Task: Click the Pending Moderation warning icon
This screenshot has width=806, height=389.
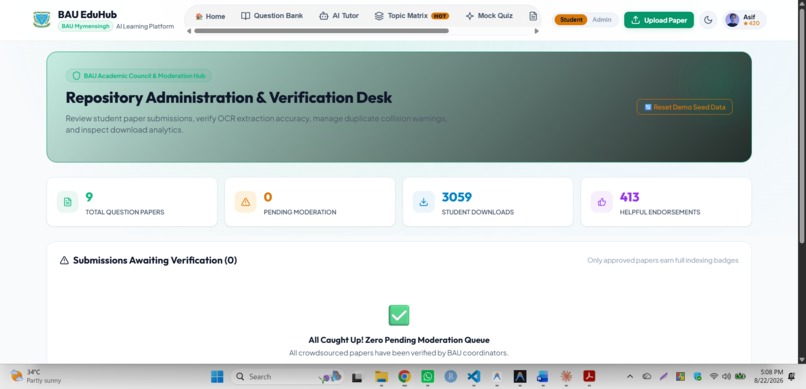Action: 246,202
